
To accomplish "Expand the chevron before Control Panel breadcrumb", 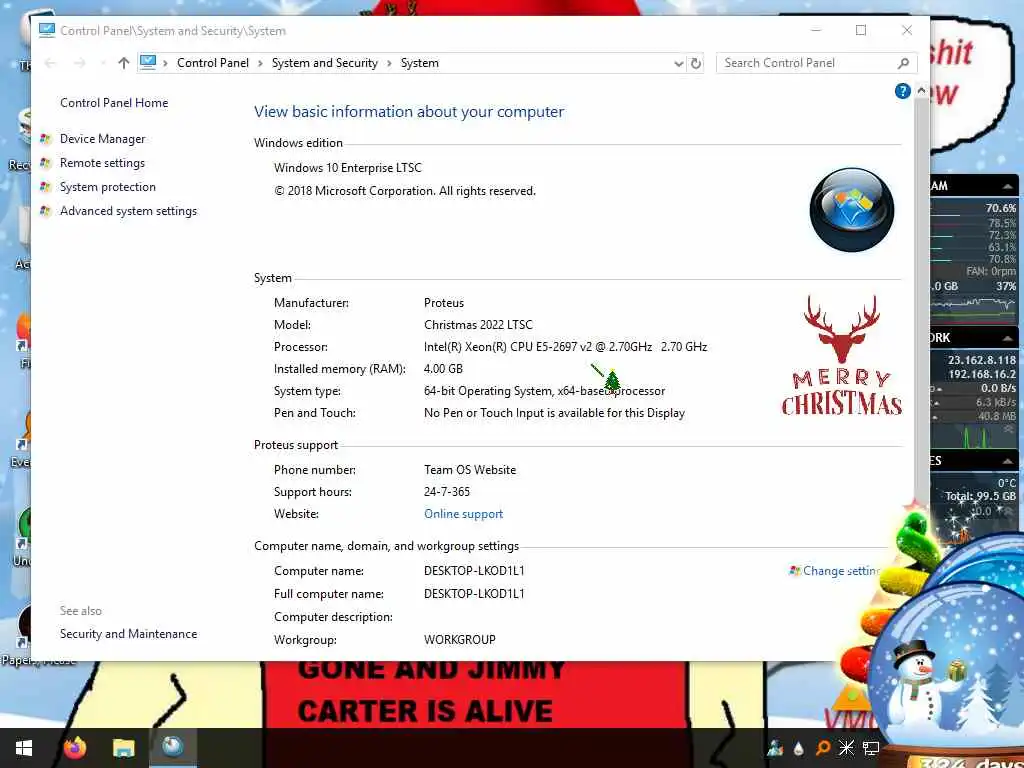I will pyautogui.click(x=165, y=63).
